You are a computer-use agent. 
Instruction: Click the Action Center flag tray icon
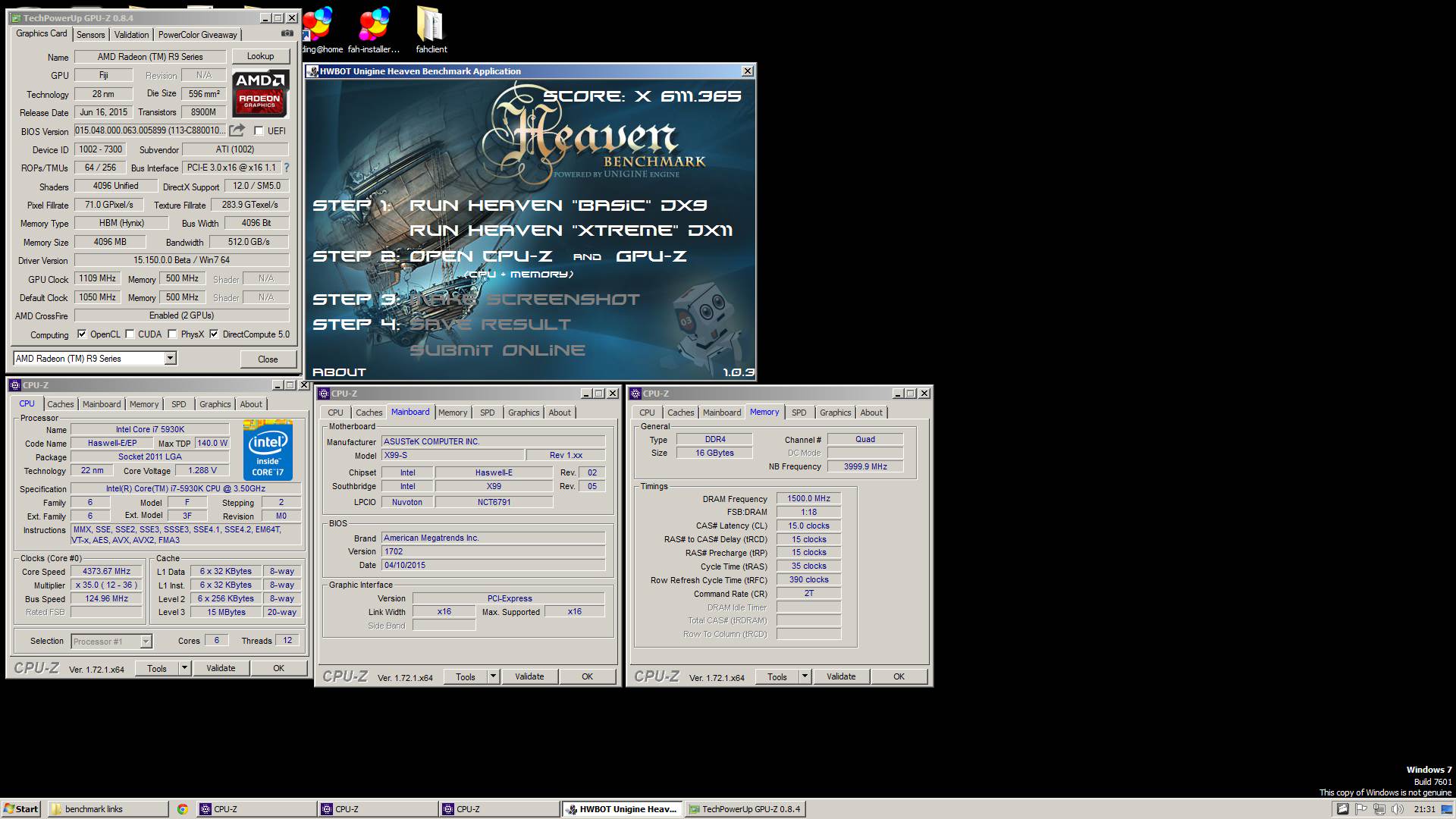pos(1361,809)
